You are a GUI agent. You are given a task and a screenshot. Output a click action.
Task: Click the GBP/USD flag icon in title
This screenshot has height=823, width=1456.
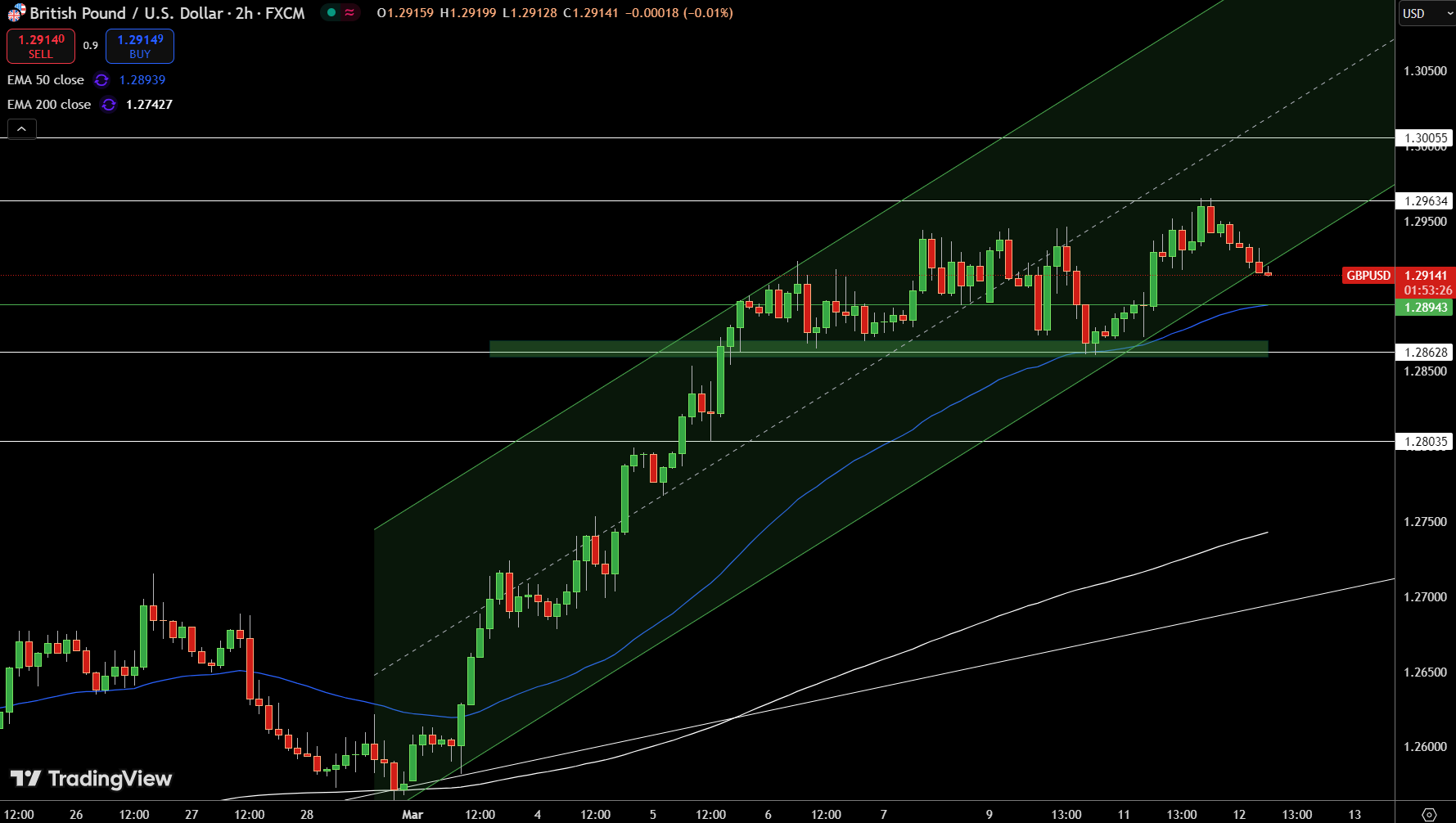click(x=16, y=13)
